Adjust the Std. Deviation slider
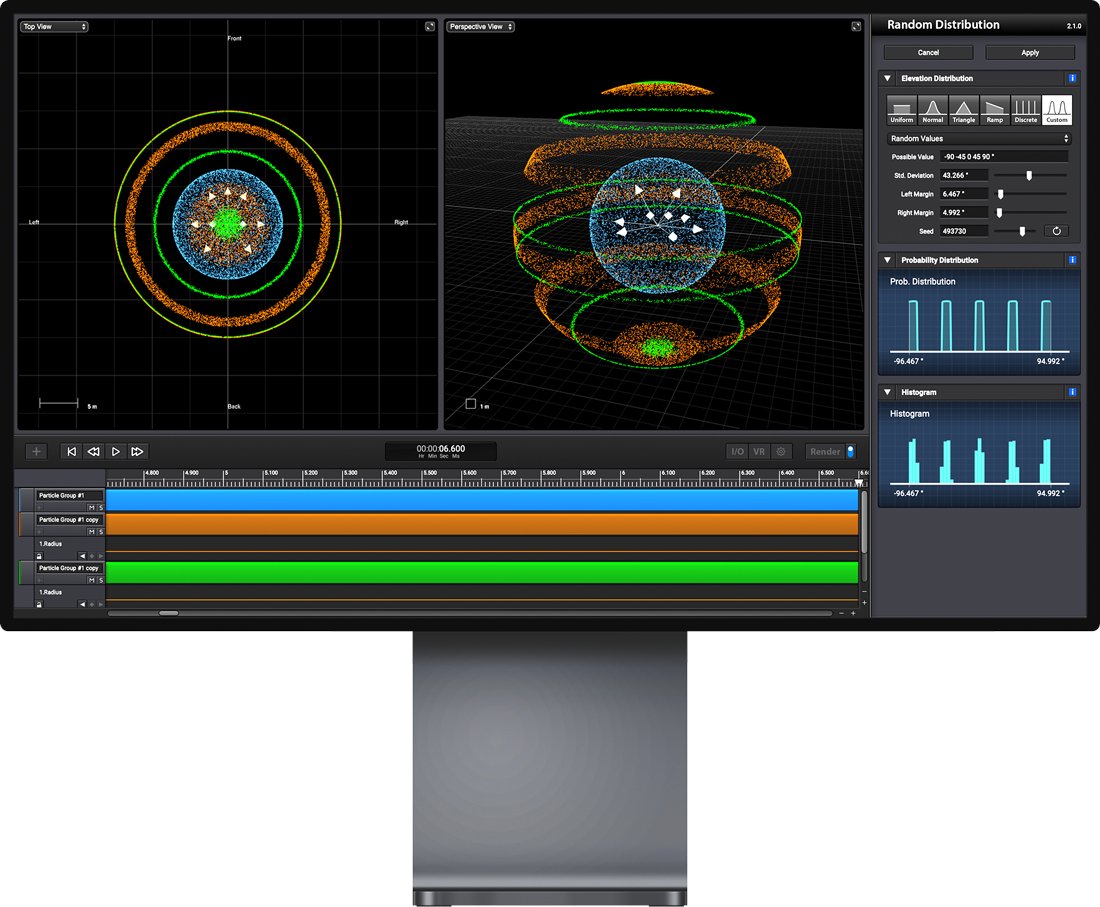 click(x=1031, y=175)
